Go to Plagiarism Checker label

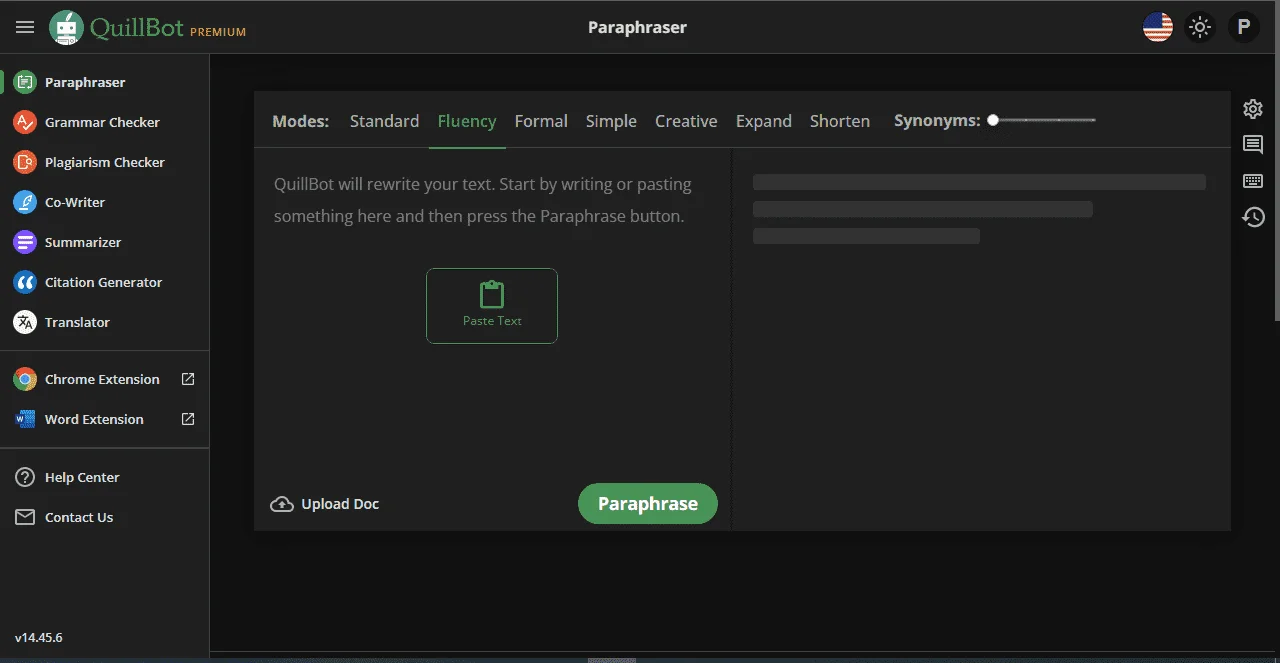(105, 162)
